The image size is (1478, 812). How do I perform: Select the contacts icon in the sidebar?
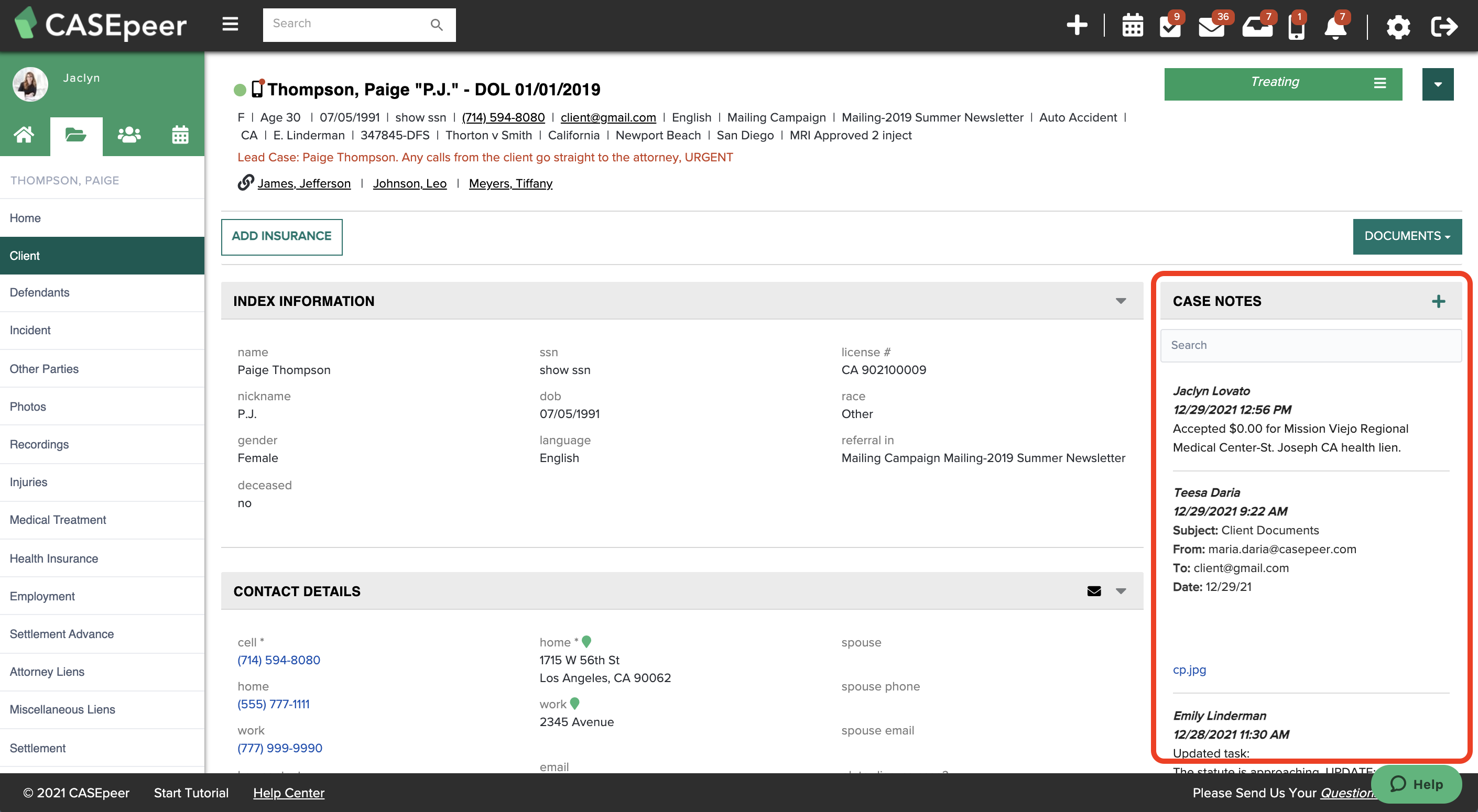[128, 135]
